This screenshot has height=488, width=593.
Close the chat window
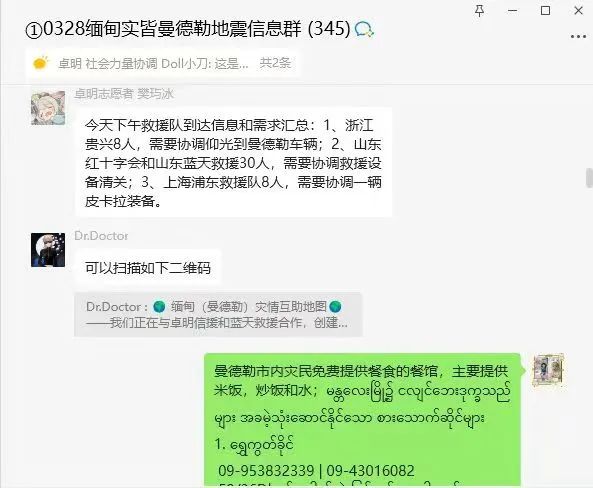[578, 11]
